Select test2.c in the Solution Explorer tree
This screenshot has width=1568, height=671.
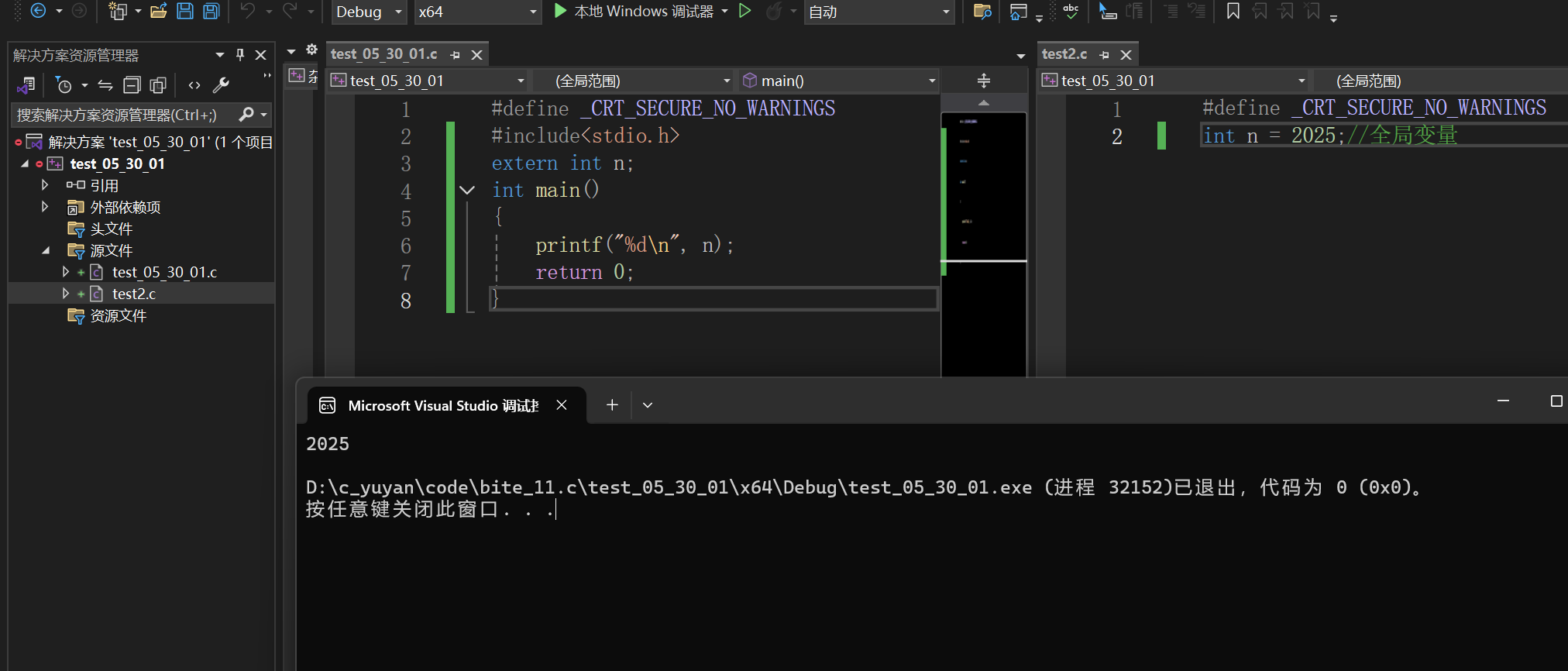pyautogui.click(x=133, y=294)
